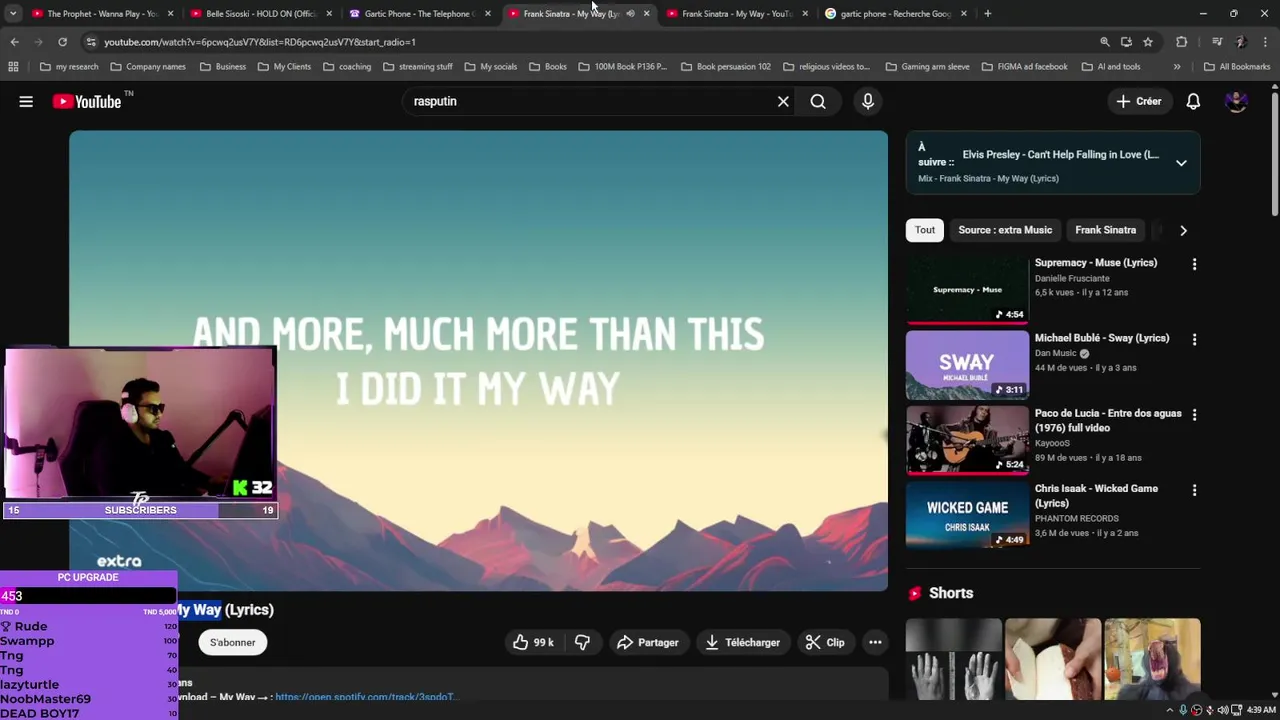Open the YouTube account avatar menu
Screen dimensions: 1280x720
tap(1236, 101)
